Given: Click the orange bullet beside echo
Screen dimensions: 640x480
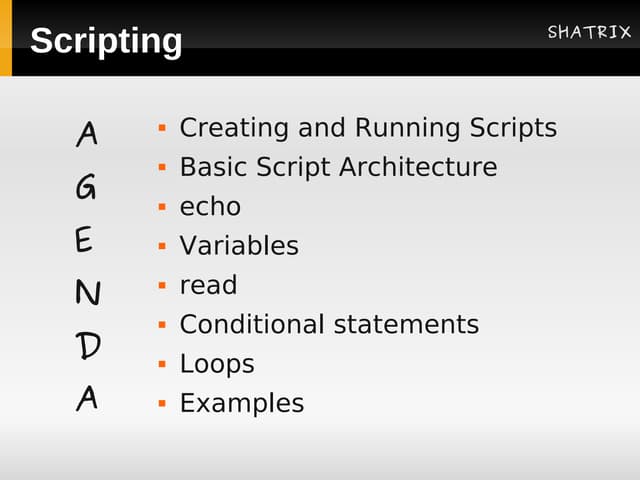Looking at the screenshot, I should tap(160, 207).
